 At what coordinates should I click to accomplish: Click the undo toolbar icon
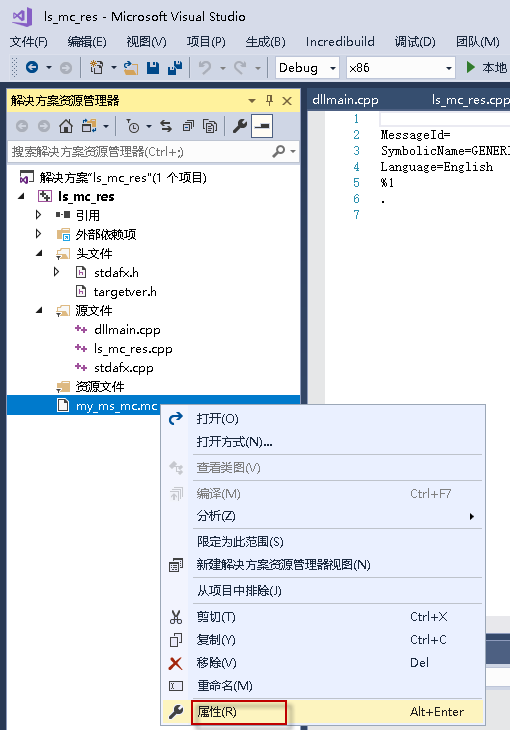(205, 68)
